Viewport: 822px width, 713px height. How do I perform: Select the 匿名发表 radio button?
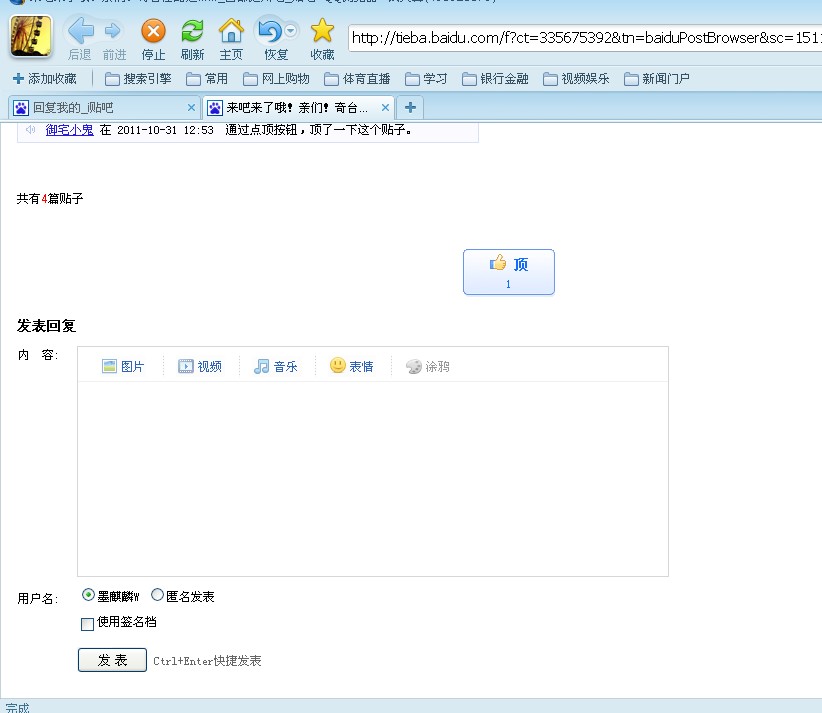tap(157, 595)
